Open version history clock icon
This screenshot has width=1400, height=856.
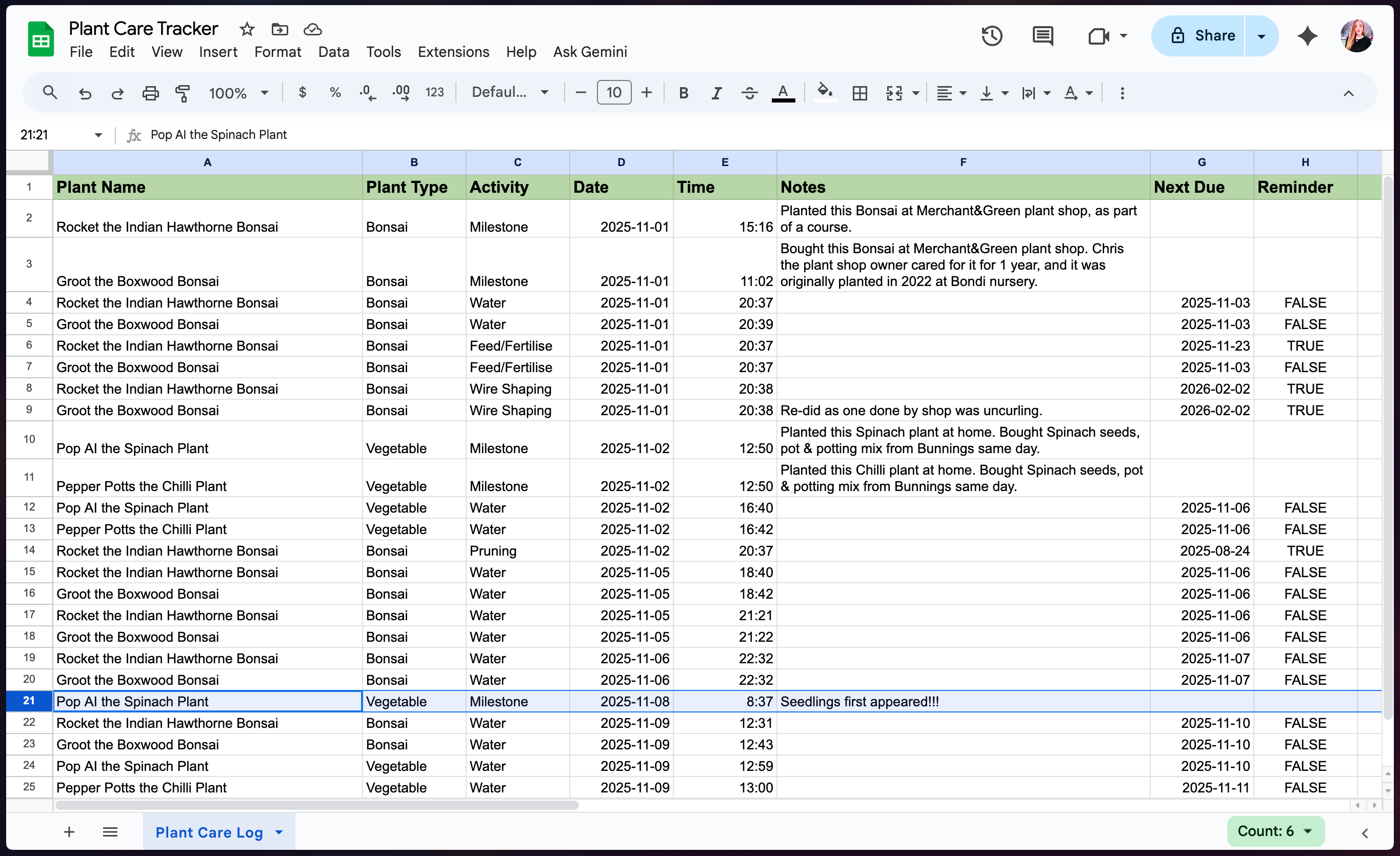tap(991, 36)
